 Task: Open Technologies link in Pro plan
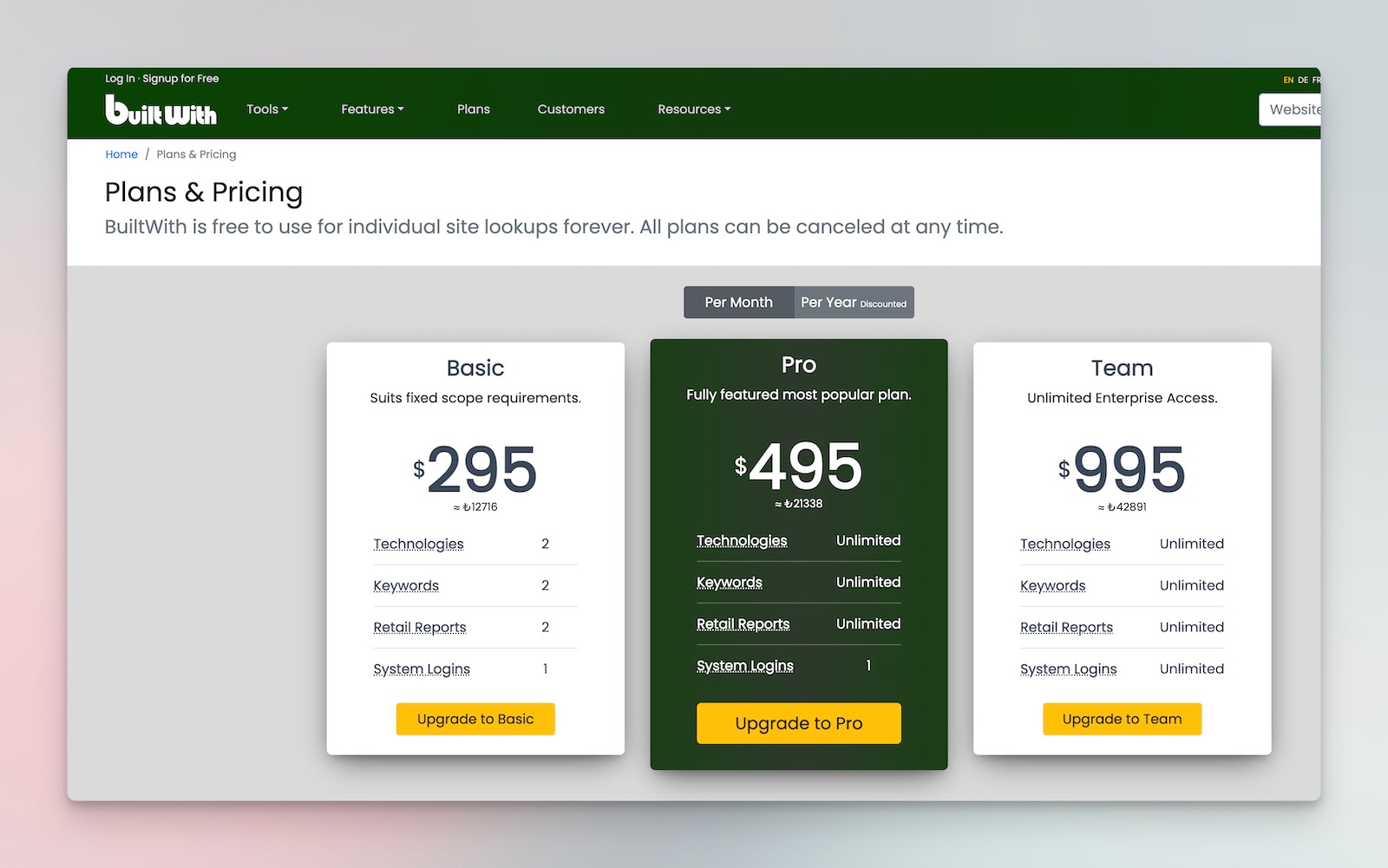point(743,540)
